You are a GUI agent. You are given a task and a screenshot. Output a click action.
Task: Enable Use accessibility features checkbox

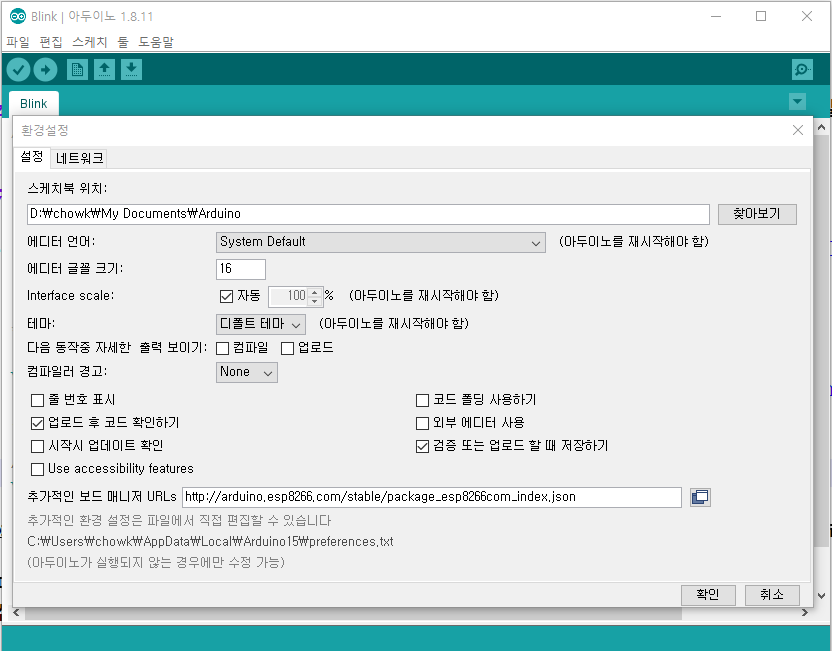[38, 469]
